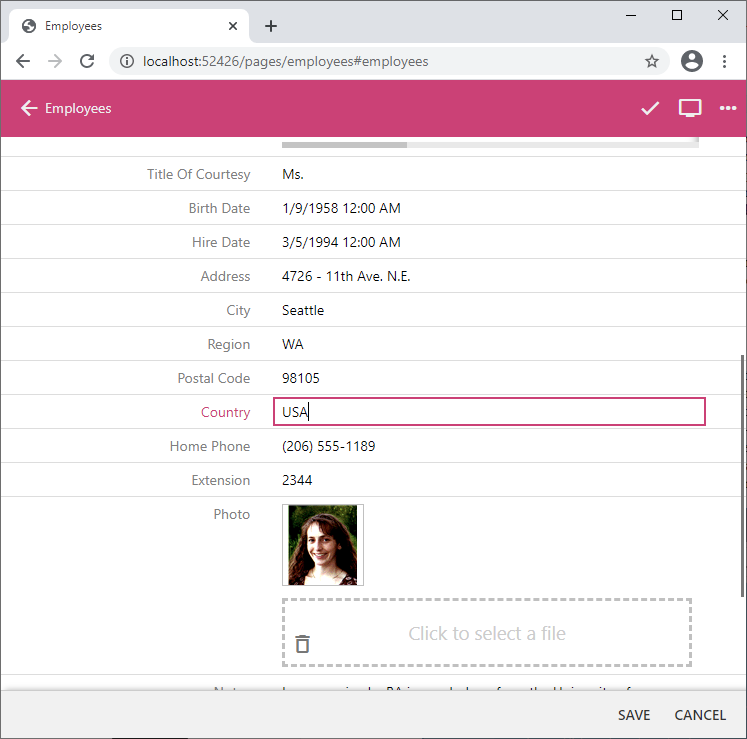Click the back arrow next to Employees header
The width and height of the screenshot is (747, 739).
pos(29,108)
